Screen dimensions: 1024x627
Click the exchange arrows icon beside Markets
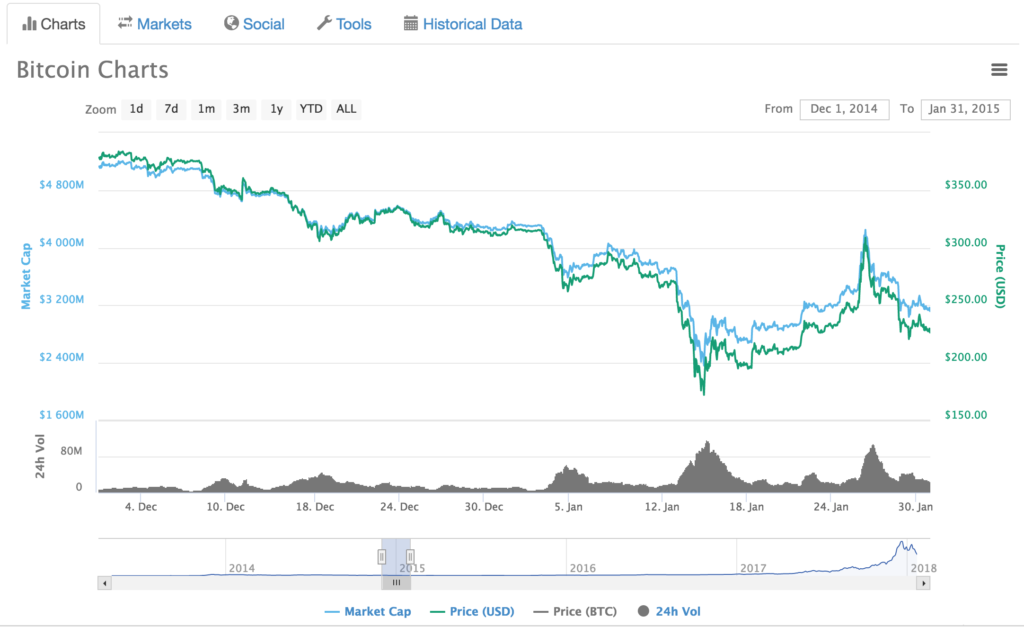click(x=125, y=23)
